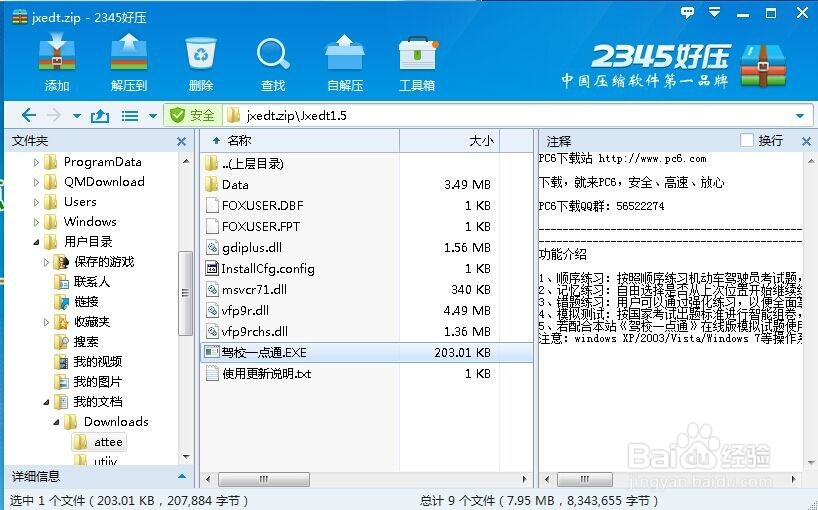Click the 删除 (Delete) trash icon

pyautogui.click(x=201, y=62)
